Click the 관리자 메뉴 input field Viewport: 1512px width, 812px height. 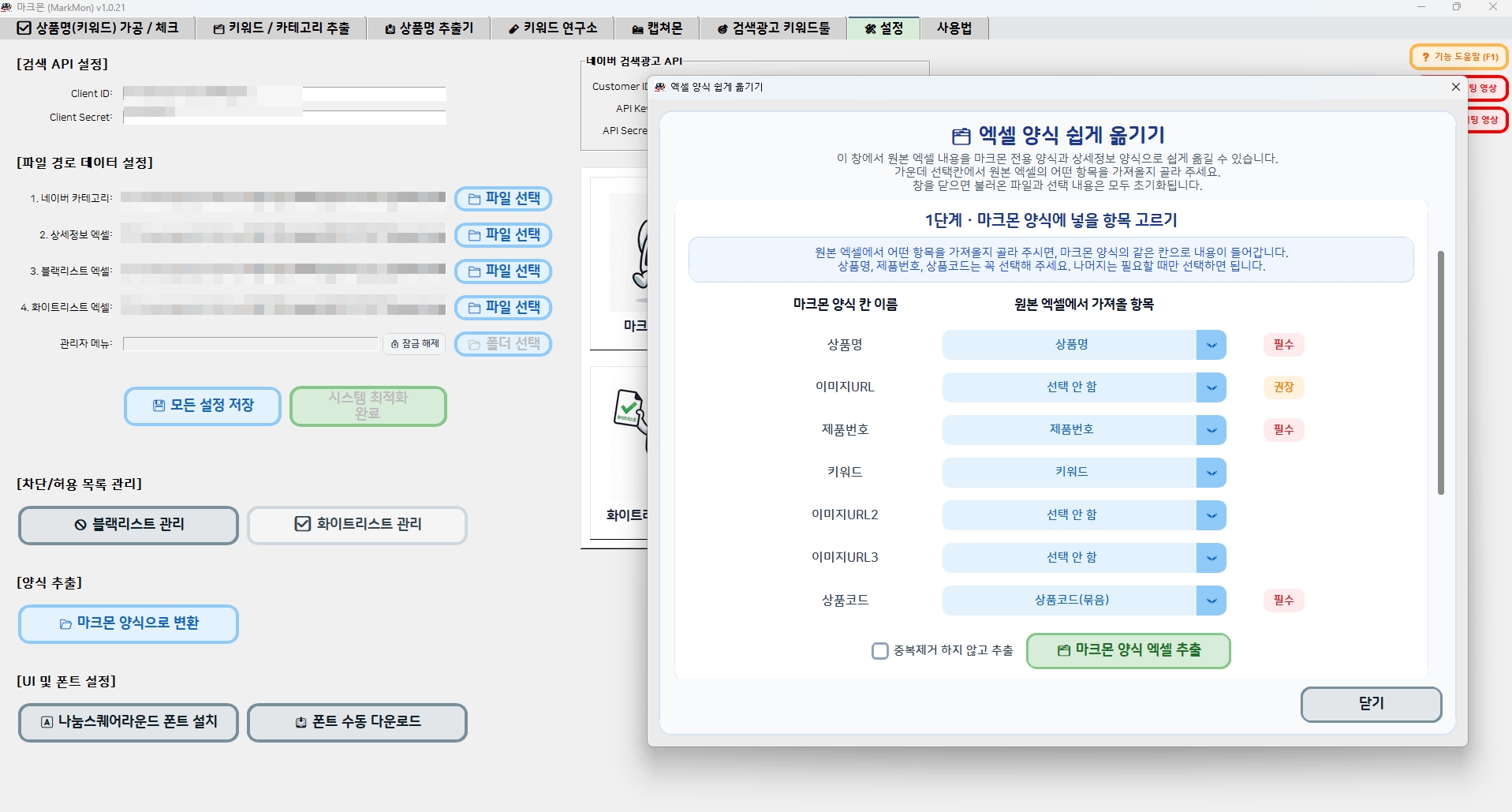point(251,344)
